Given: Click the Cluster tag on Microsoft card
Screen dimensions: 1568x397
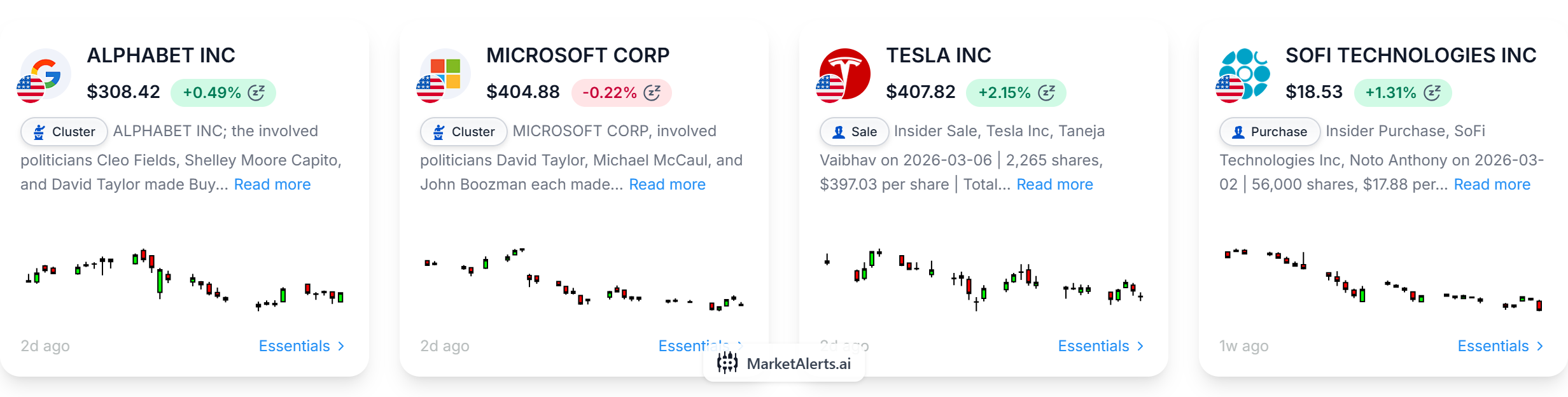Looking at the screenshot, I should [x=464, y=132].
